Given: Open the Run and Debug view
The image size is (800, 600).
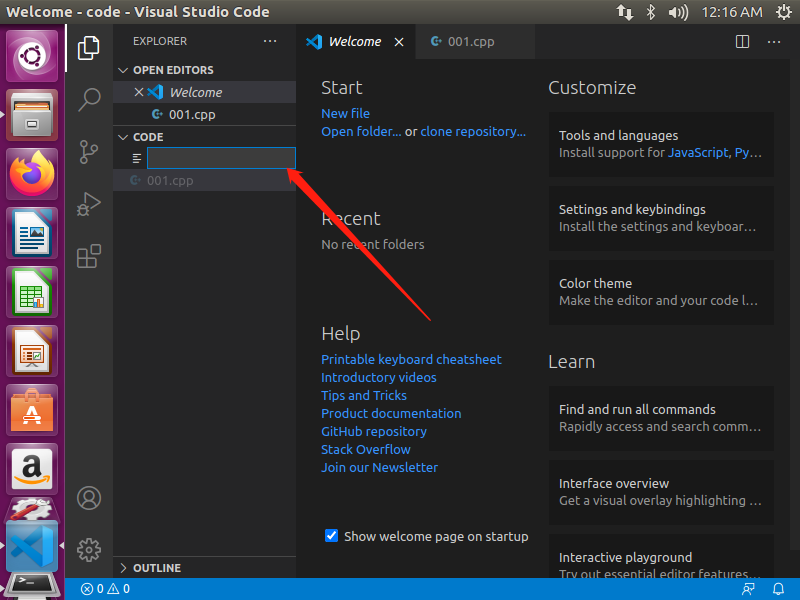Looking at the screenshot, I should point(89,204).
